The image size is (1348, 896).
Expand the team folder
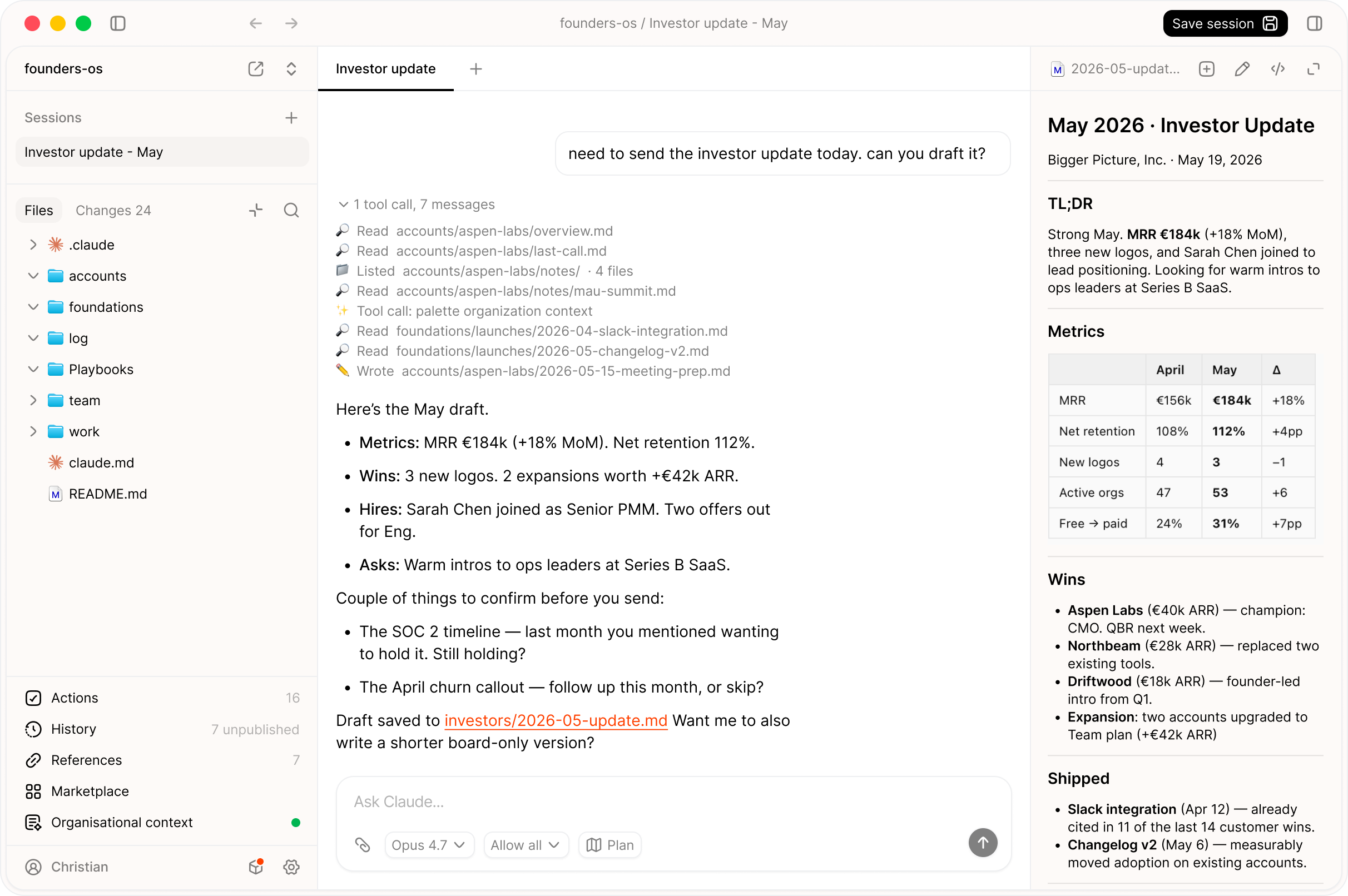click(x=33, y=401)
